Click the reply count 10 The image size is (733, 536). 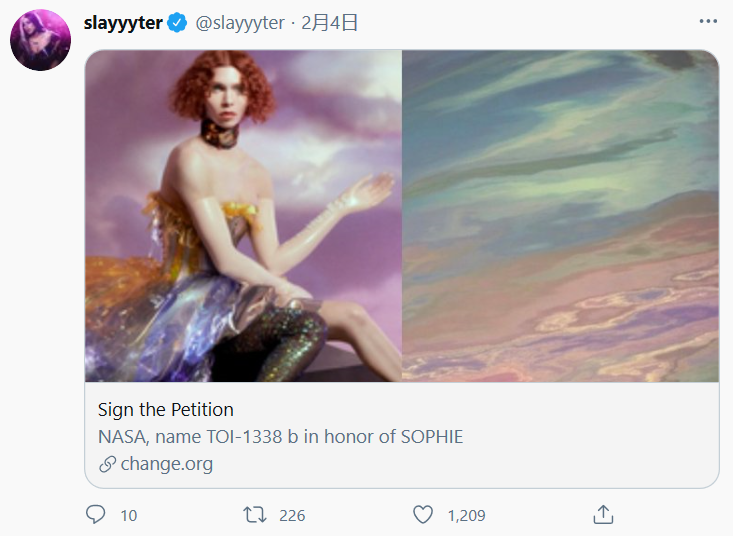coord(129,516)
